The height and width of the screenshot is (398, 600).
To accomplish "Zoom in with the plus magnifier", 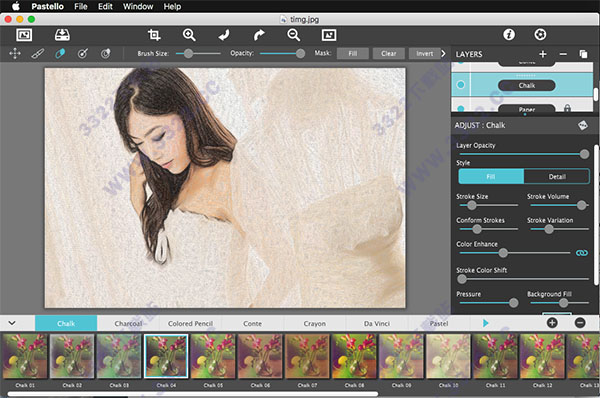I will pos(189,35).
